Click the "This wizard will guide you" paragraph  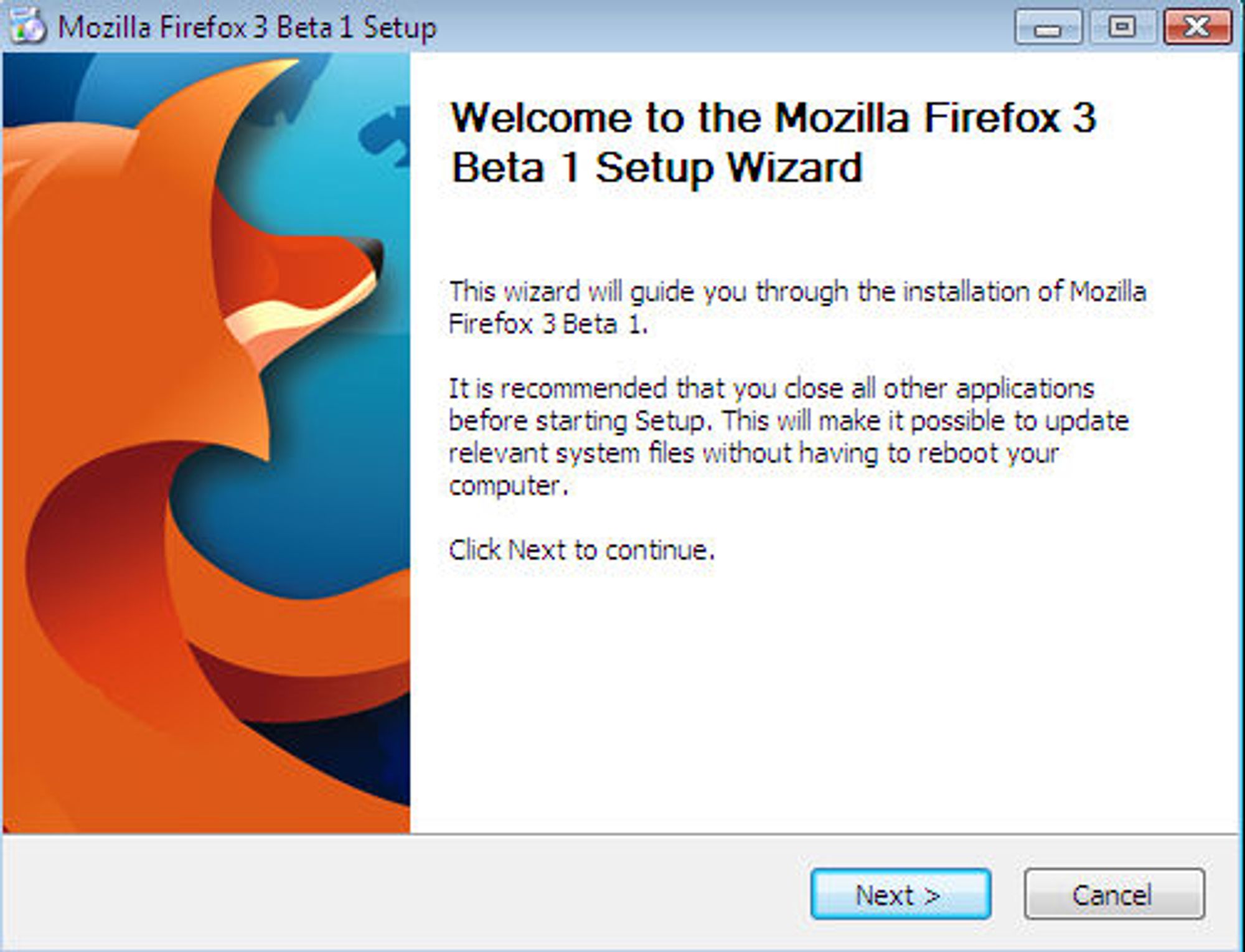point(797,308)
